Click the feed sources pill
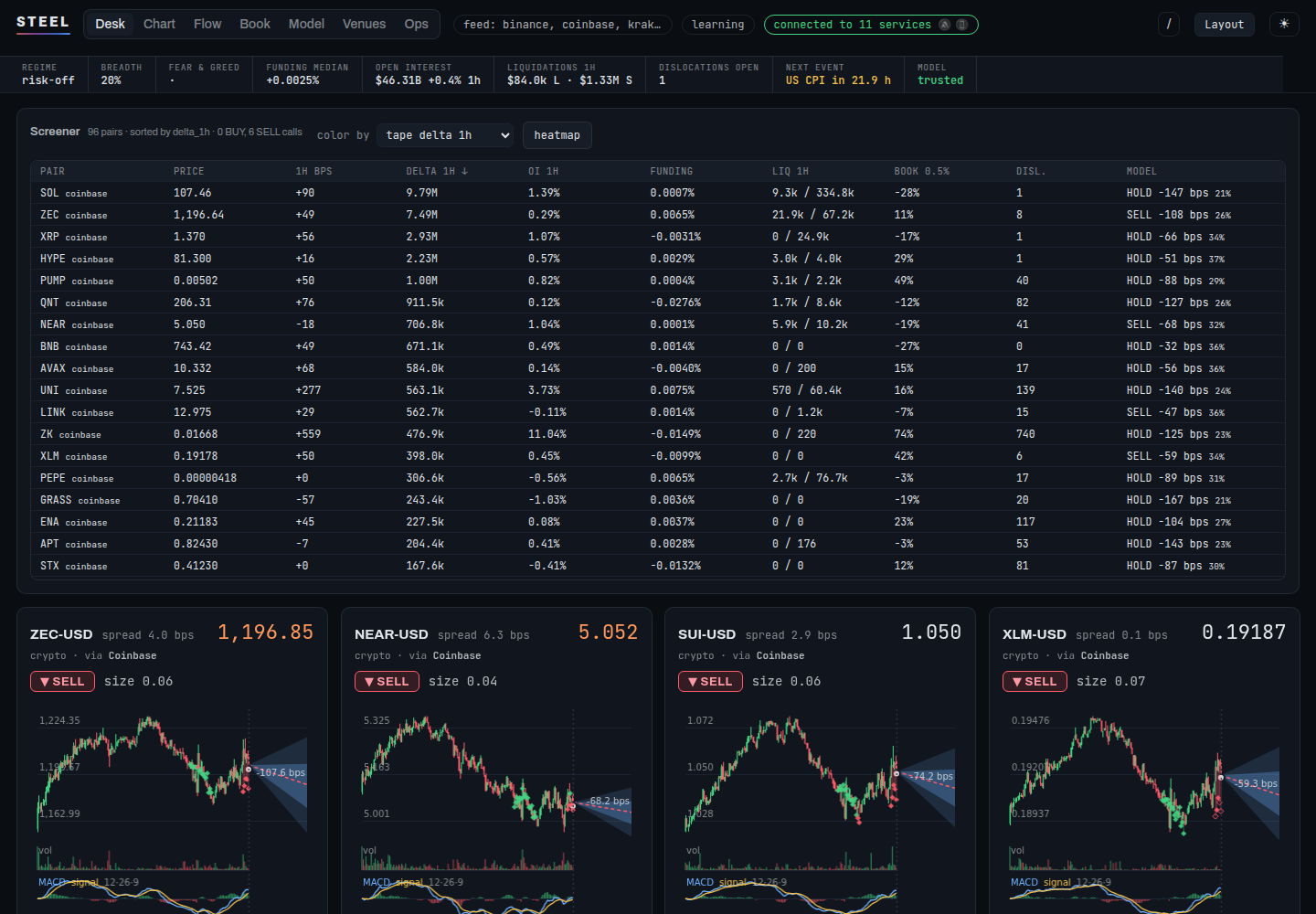 click(x=563, y=25)
